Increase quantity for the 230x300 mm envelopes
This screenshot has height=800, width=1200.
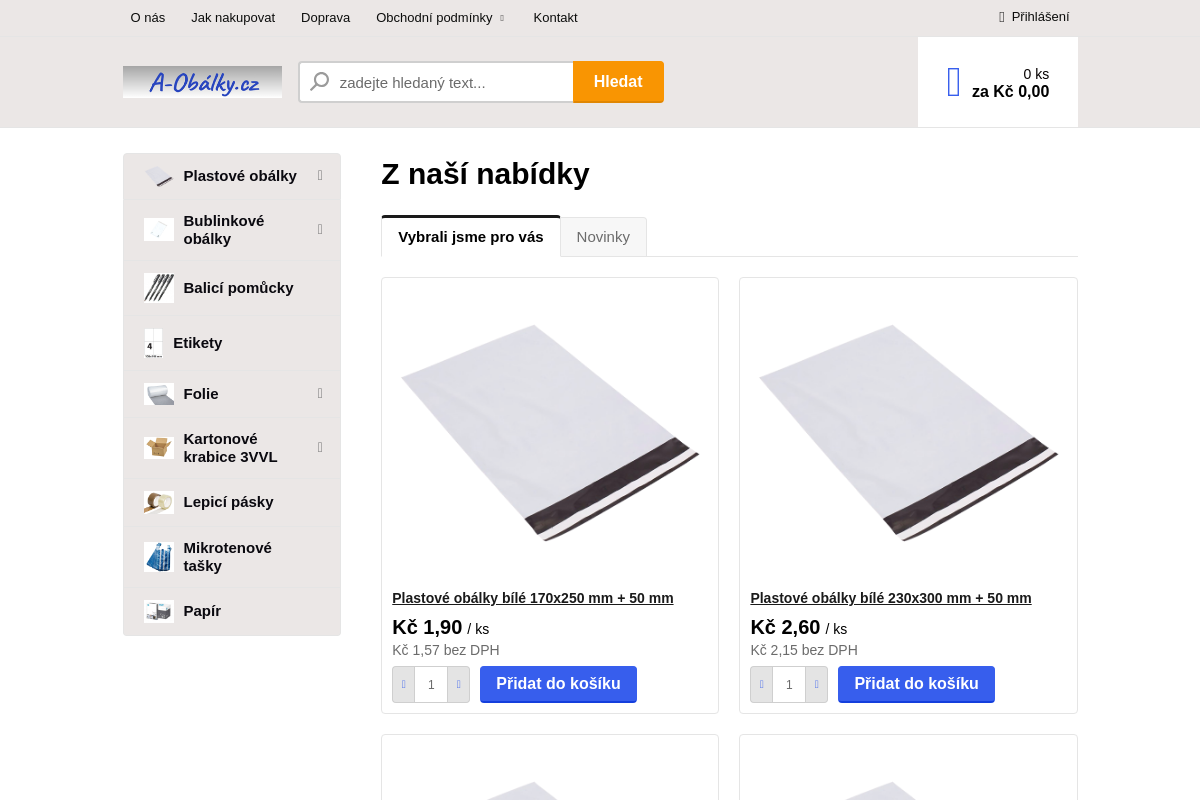pyautogui.click(x=816, y=684)
